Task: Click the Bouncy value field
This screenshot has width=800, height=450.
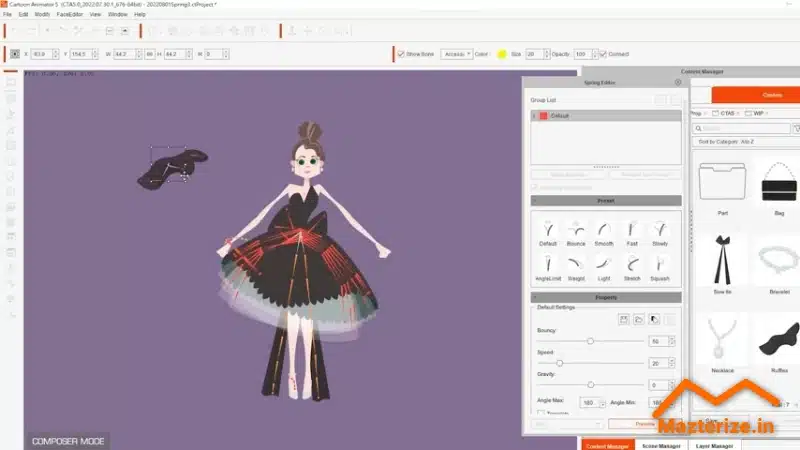Action: coord(659,341)
